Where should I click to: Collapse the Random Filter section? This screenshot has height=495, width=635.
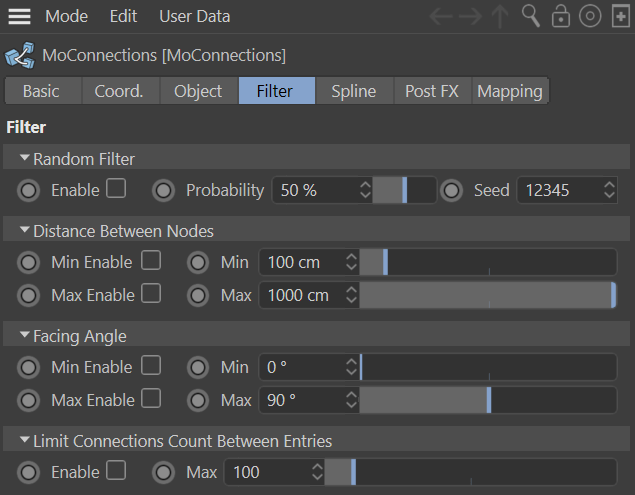tap(24, 159)
